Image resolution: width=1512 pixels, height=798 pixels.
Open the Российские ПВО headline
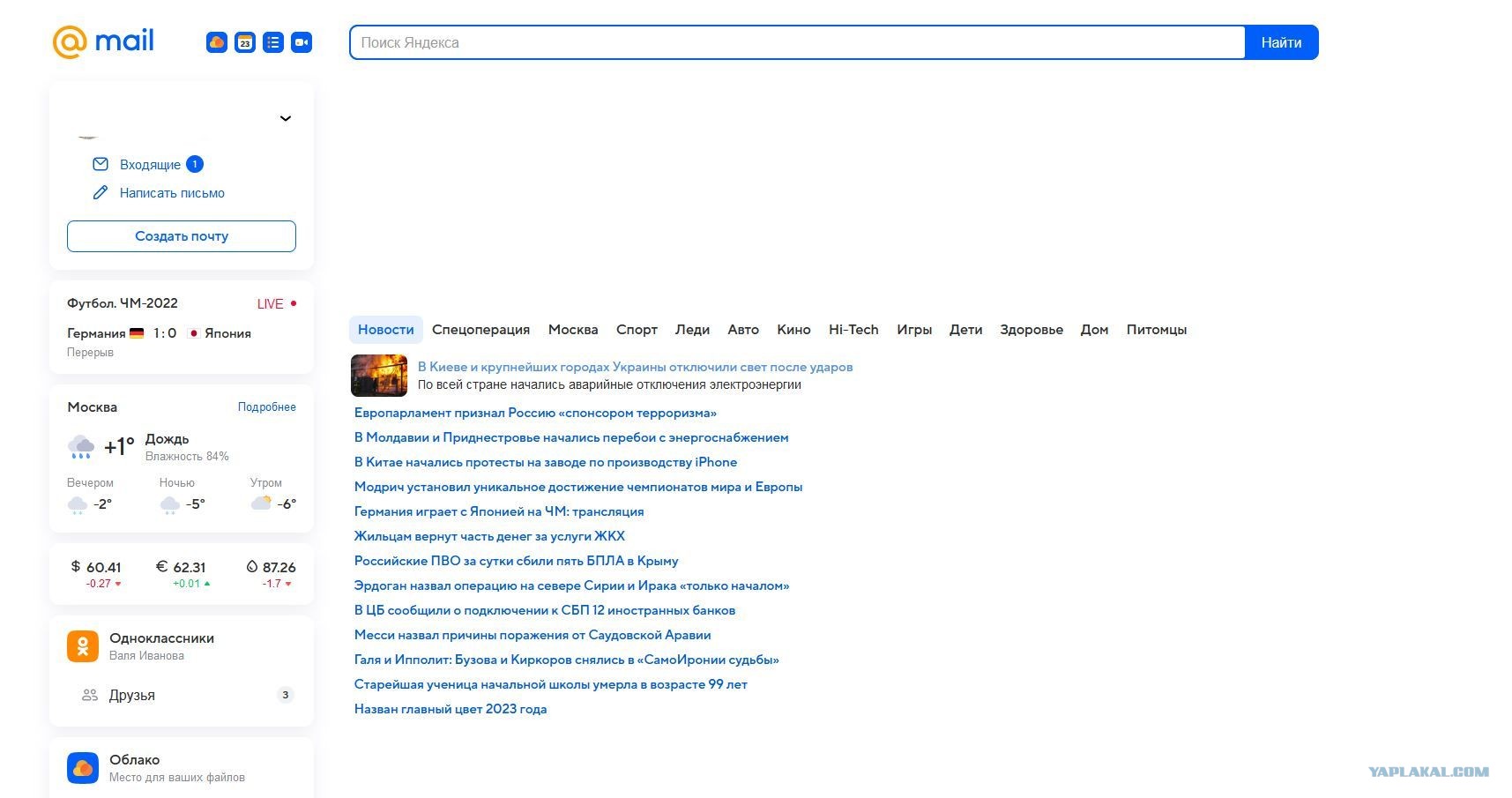point(517,561)
